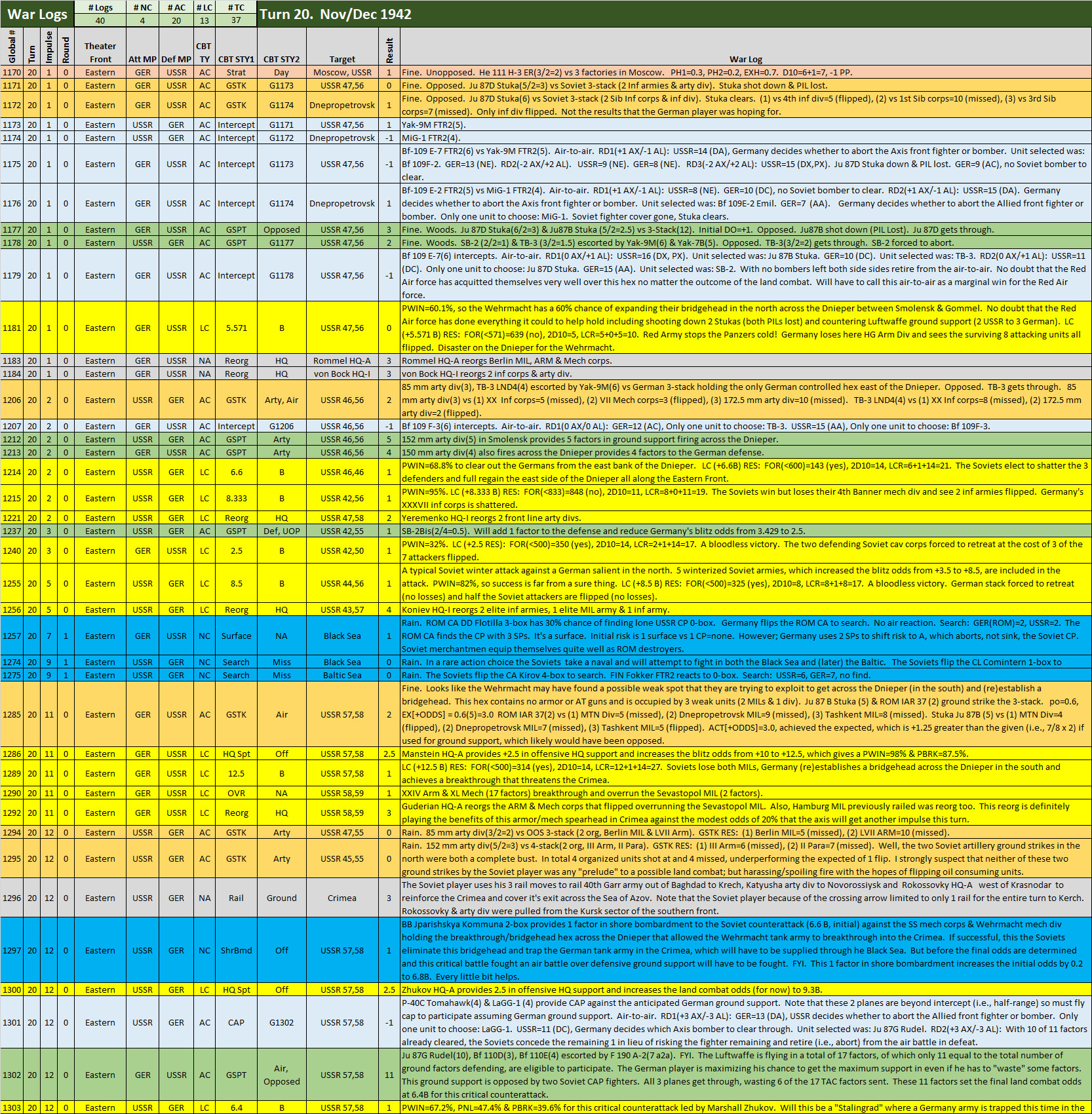The height and width of the screenshot is (1114, 1092).
Task: Click the "Impulse" column header
Action: (x=49, y=47)
